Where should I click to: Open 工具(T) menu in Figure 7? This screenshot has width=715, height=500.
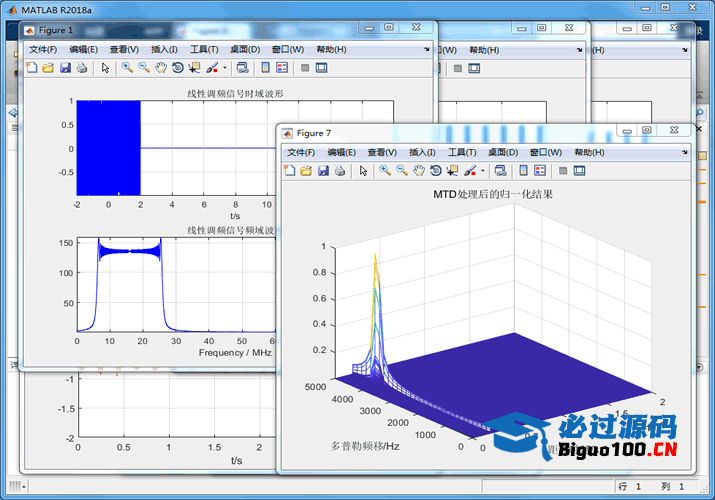[x=462, y=152]
